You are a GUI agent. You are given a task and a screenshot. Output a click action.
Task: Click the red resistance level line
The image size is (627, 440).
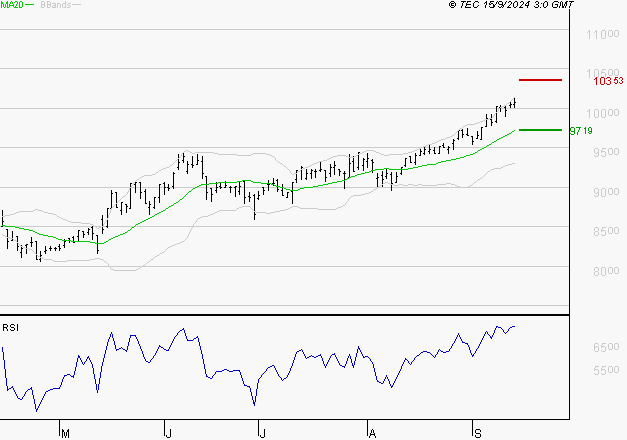[540, 80]
